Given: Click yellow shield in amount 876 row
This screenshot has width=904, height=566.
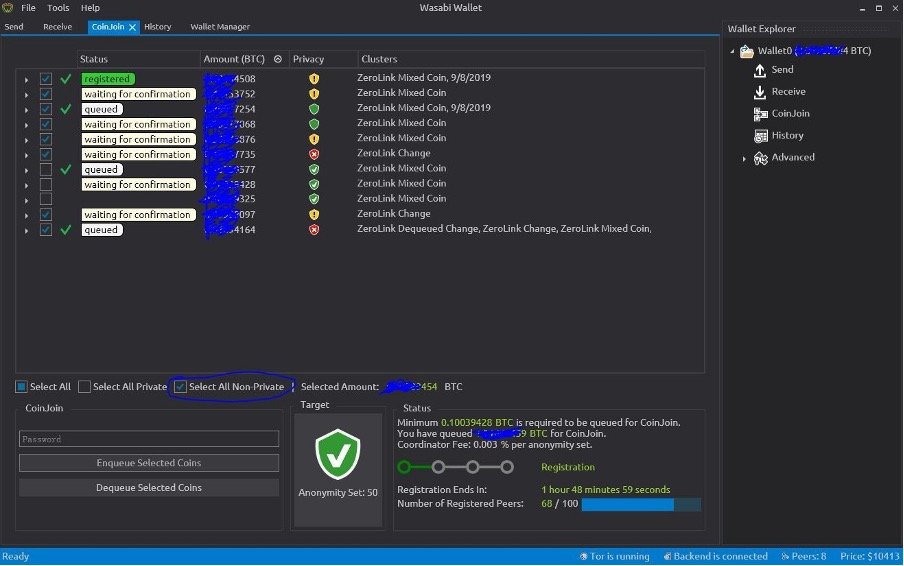Looking at the screenshot, I should tap(314, 139).
